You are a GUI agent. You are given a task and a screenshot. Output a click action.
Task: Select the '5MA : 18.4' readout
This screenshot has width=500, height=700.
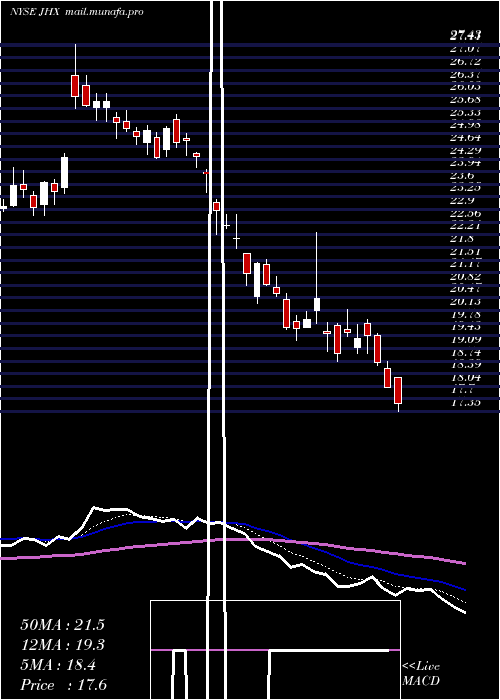(x=58, y=665)
